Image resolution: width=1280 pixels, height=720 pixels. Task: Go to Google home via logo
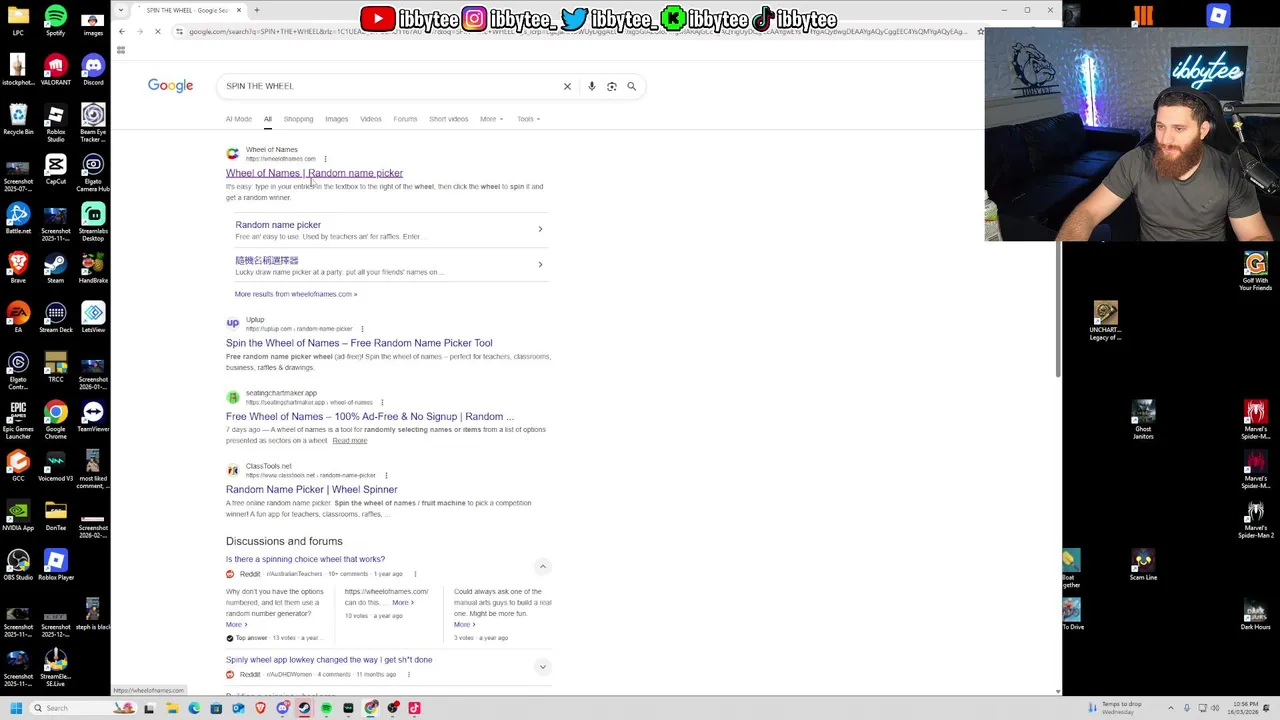point(170,86)
